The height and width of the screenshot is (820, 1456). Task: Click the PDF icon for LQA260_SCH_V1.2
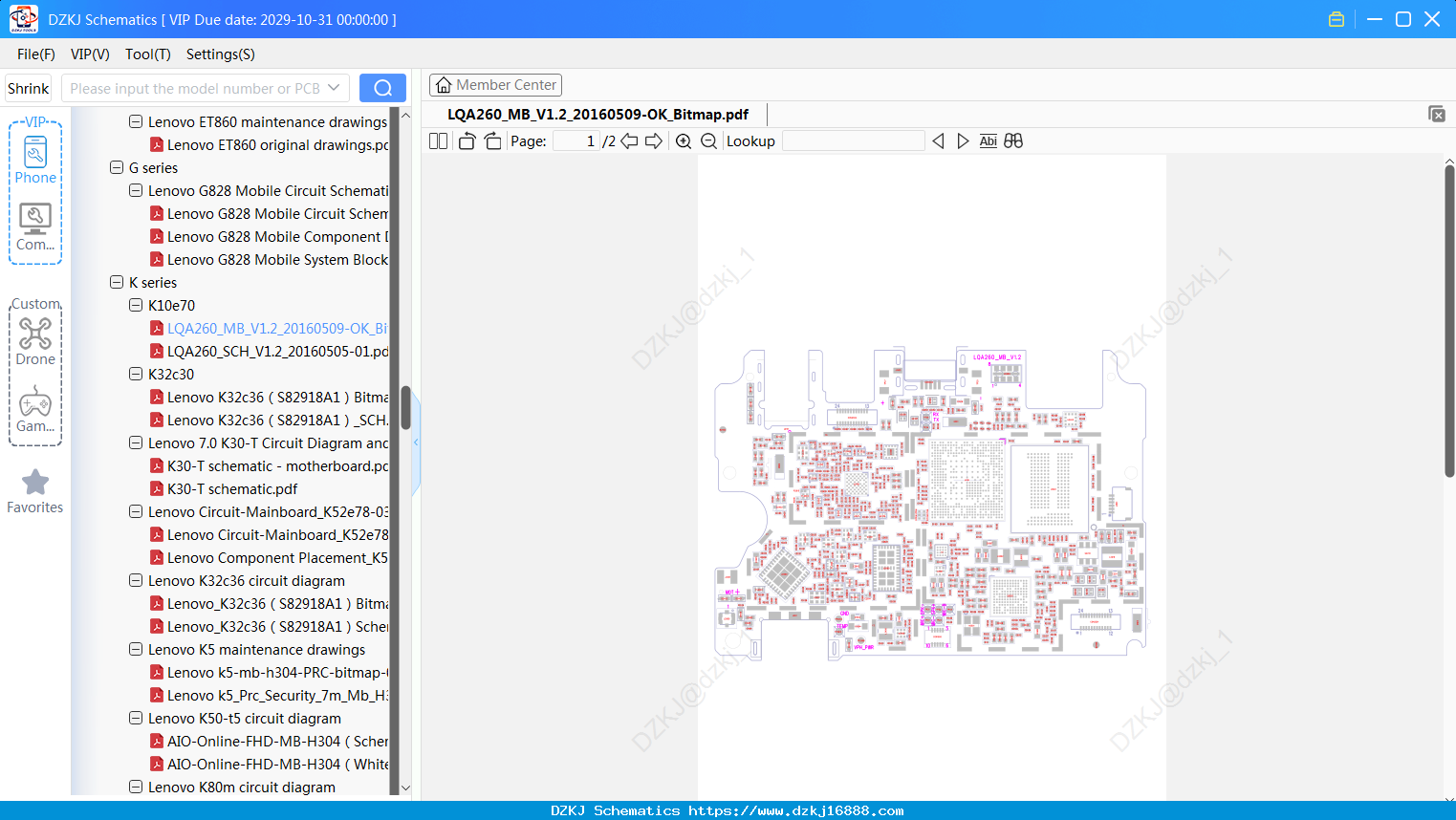point(157,351)
